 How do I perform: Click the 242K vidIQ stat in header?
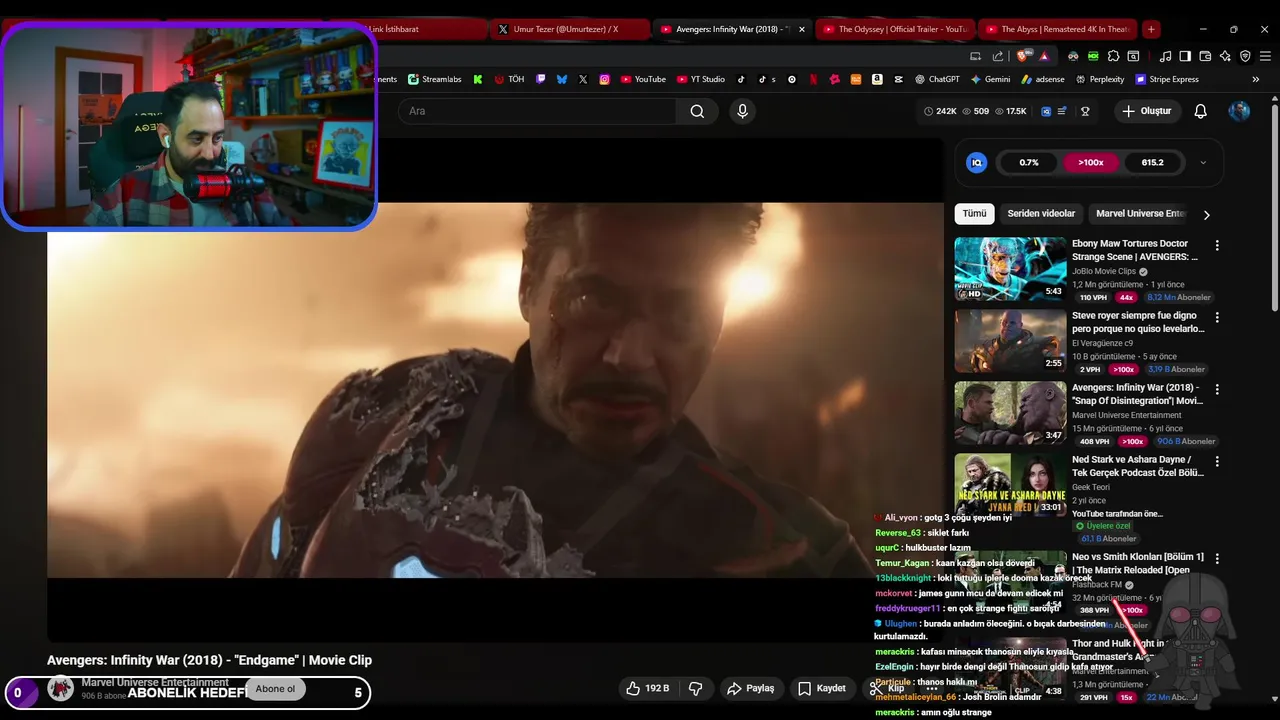pyautogui.click(x=940, y=111)
